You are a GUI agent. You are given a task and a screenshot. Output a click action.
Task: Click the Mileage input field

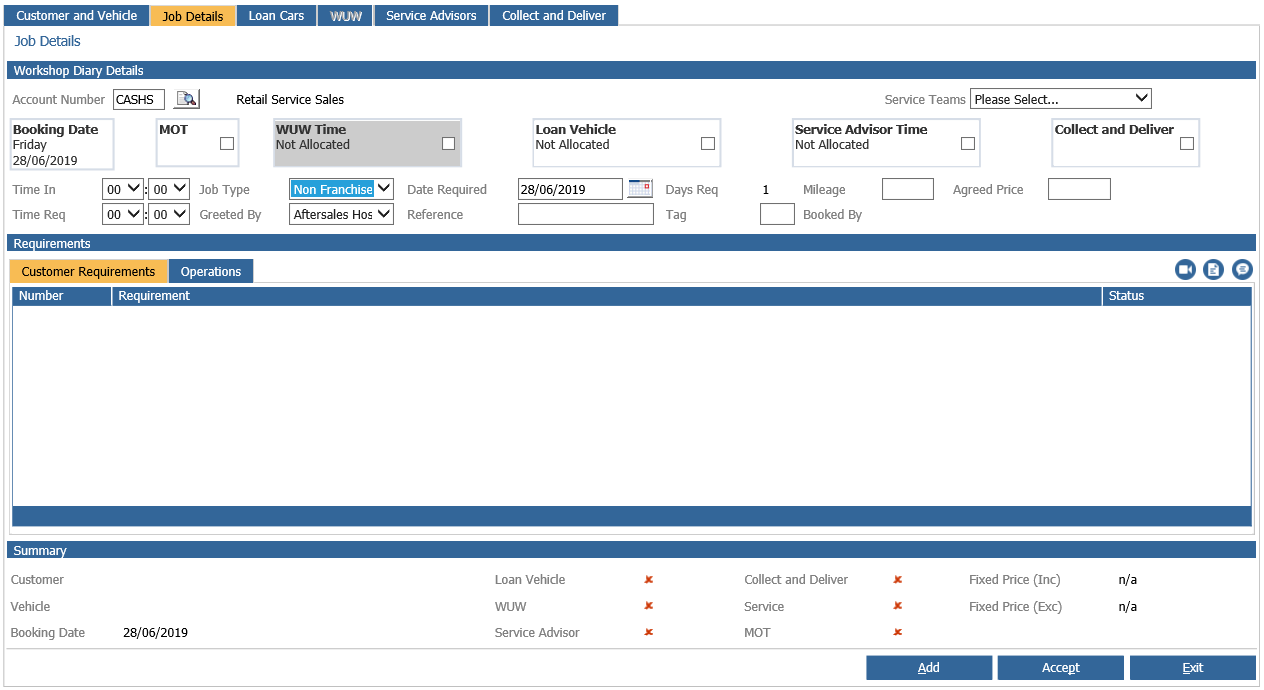[908, 189]
